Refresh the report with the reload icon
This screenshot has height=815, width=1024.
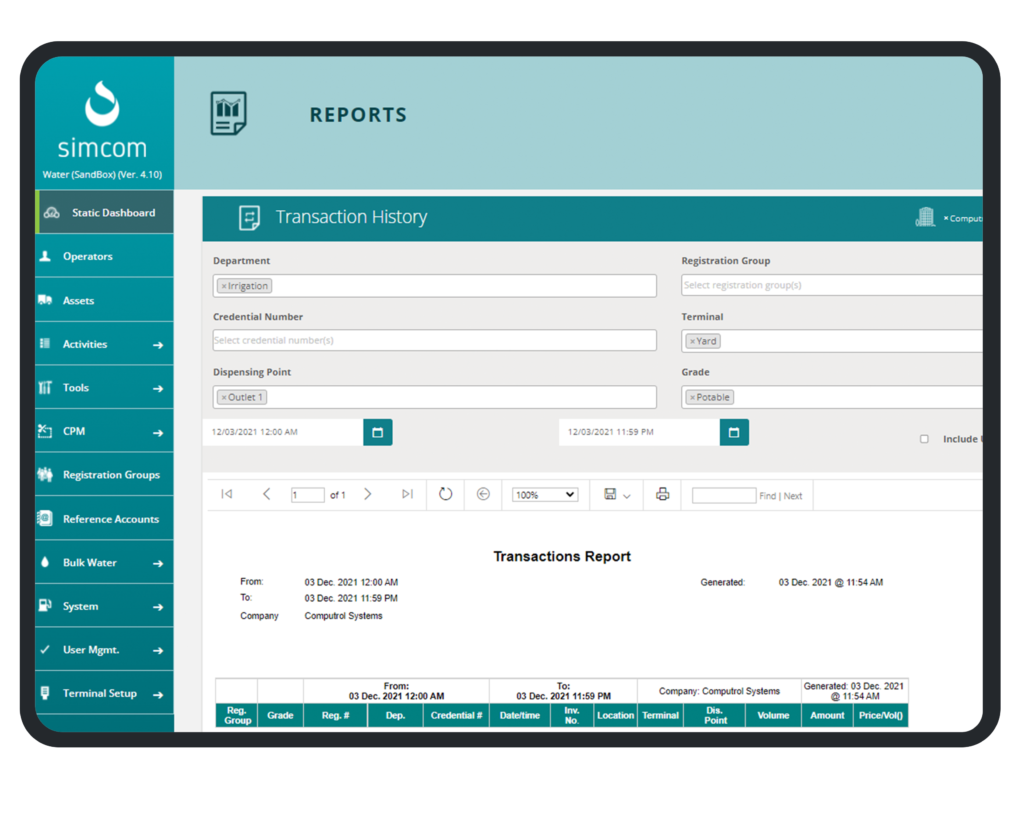tap(444, 494)
